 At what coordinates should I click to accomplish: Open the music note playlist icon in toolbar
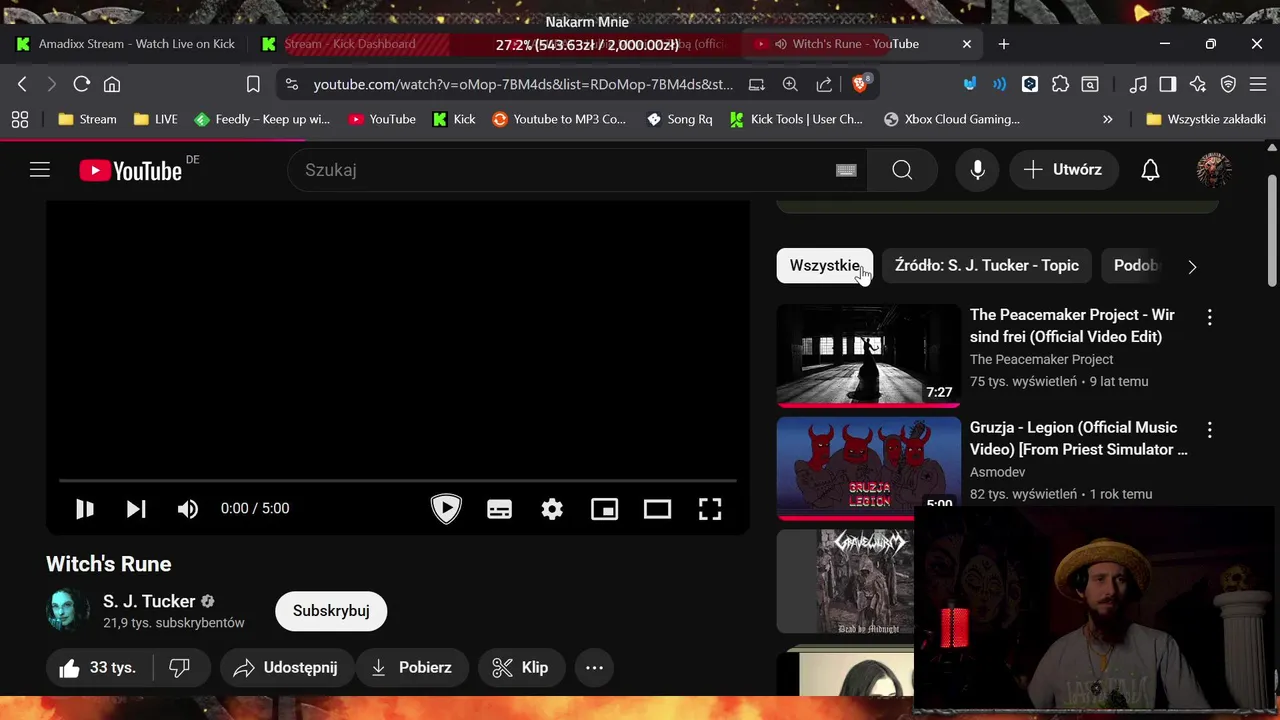pos(1138,85)
